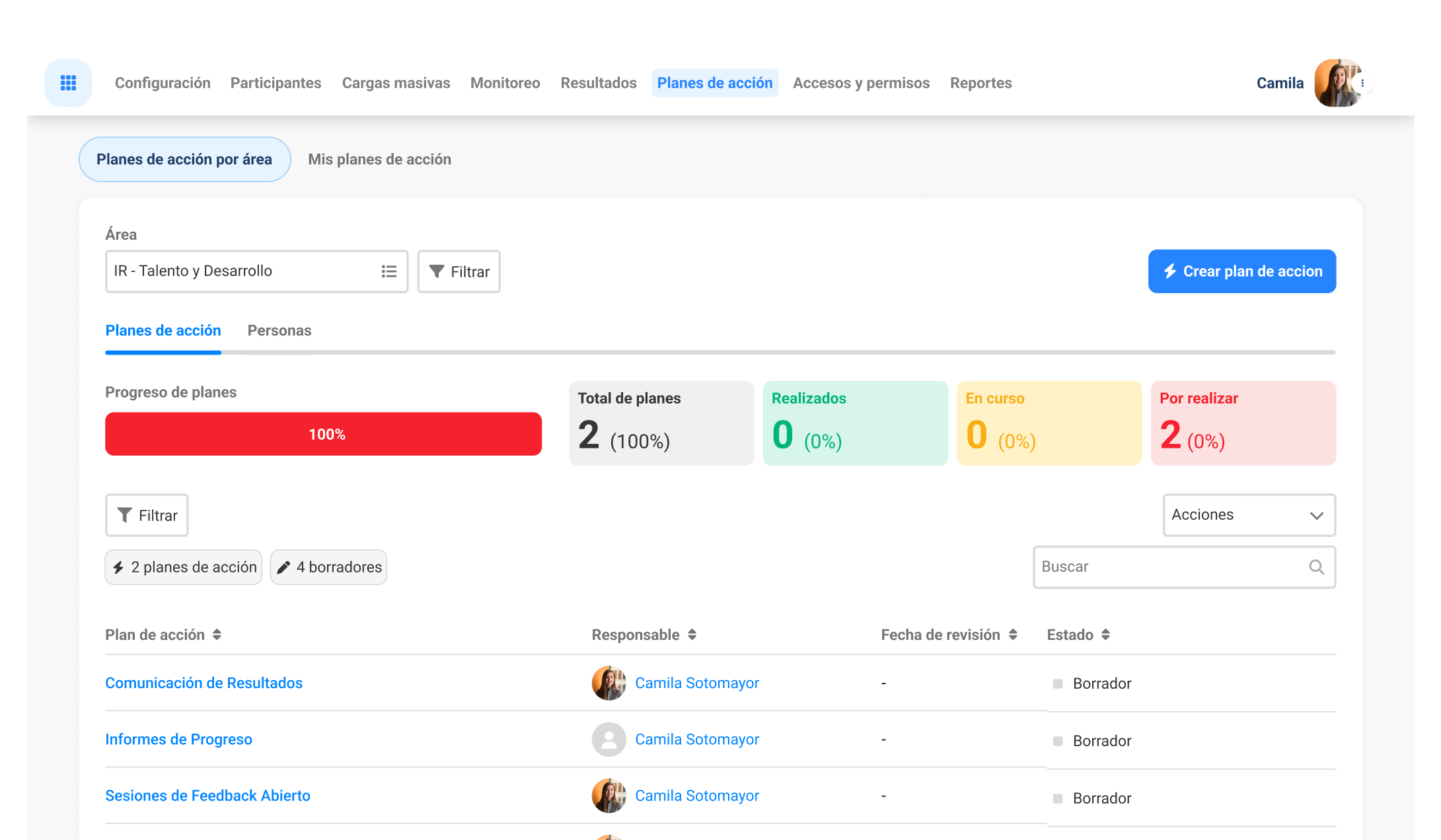
Task: Click Camila's profile avatar
Action: click(1337, 83)
